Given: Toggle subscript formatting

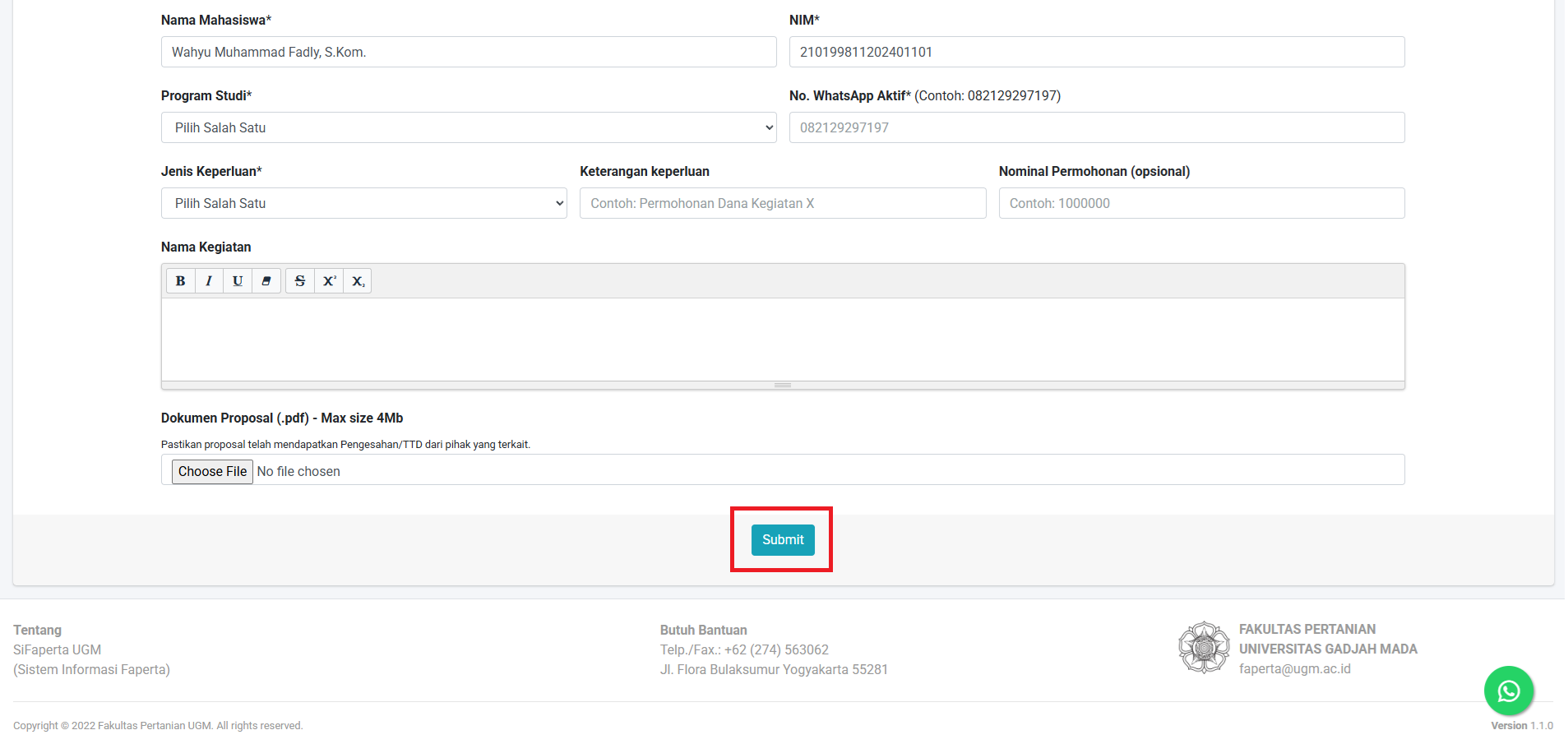Looking at the screenshot, I should [358, 281].
